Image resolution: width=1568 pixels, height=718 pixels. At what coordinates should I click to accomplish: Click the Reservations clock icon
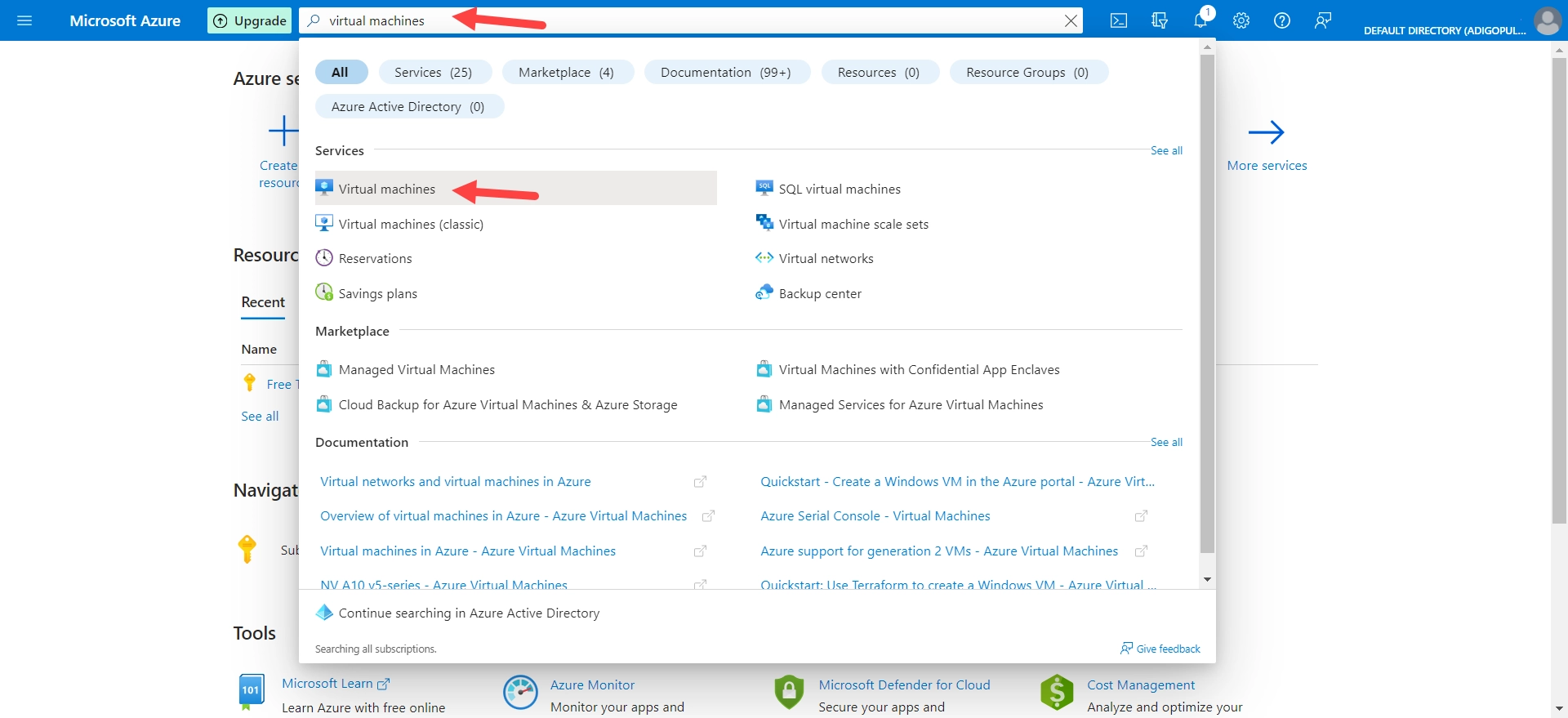coord(324,258)
